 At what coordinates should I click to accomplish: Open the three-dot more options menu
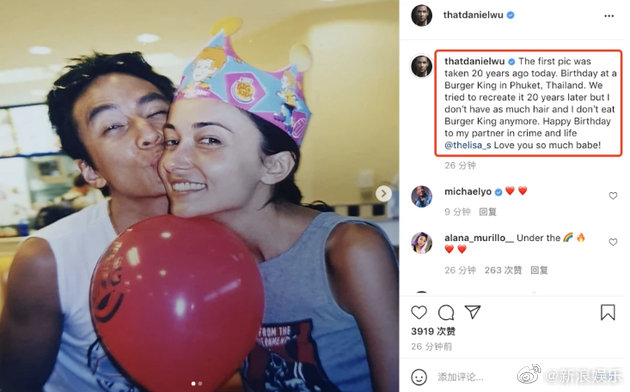[x=609, y=16]
